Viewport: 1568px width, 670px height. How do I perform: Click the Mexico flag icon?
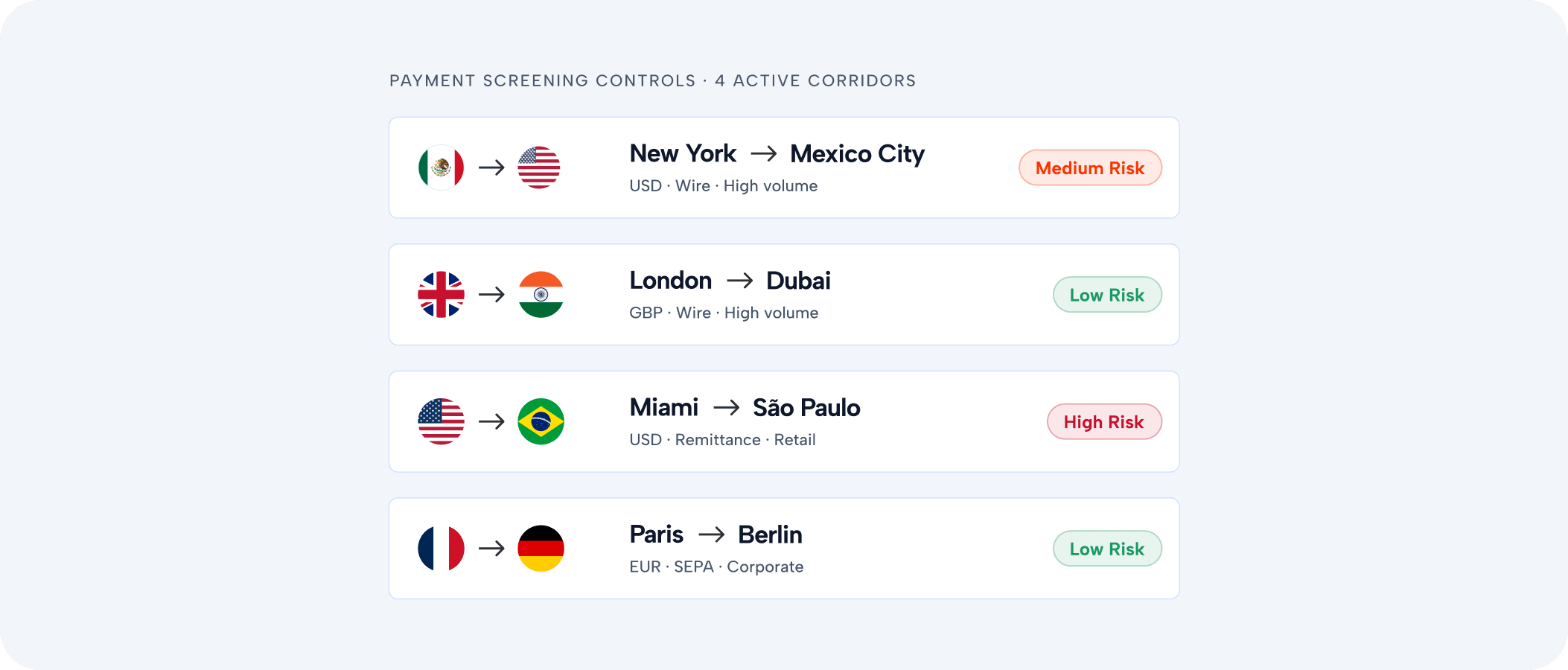pos(441,167)
